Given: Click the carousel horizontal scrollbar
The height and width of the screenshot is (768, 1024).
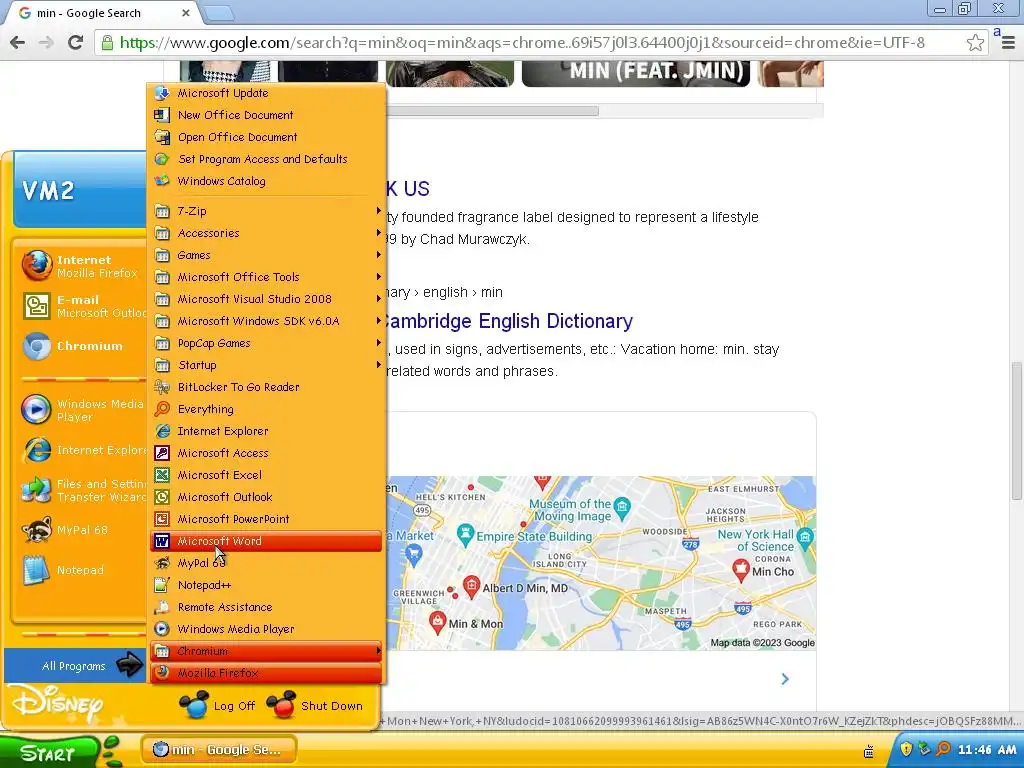Looking at the screenshot, I should click(492, 111).
